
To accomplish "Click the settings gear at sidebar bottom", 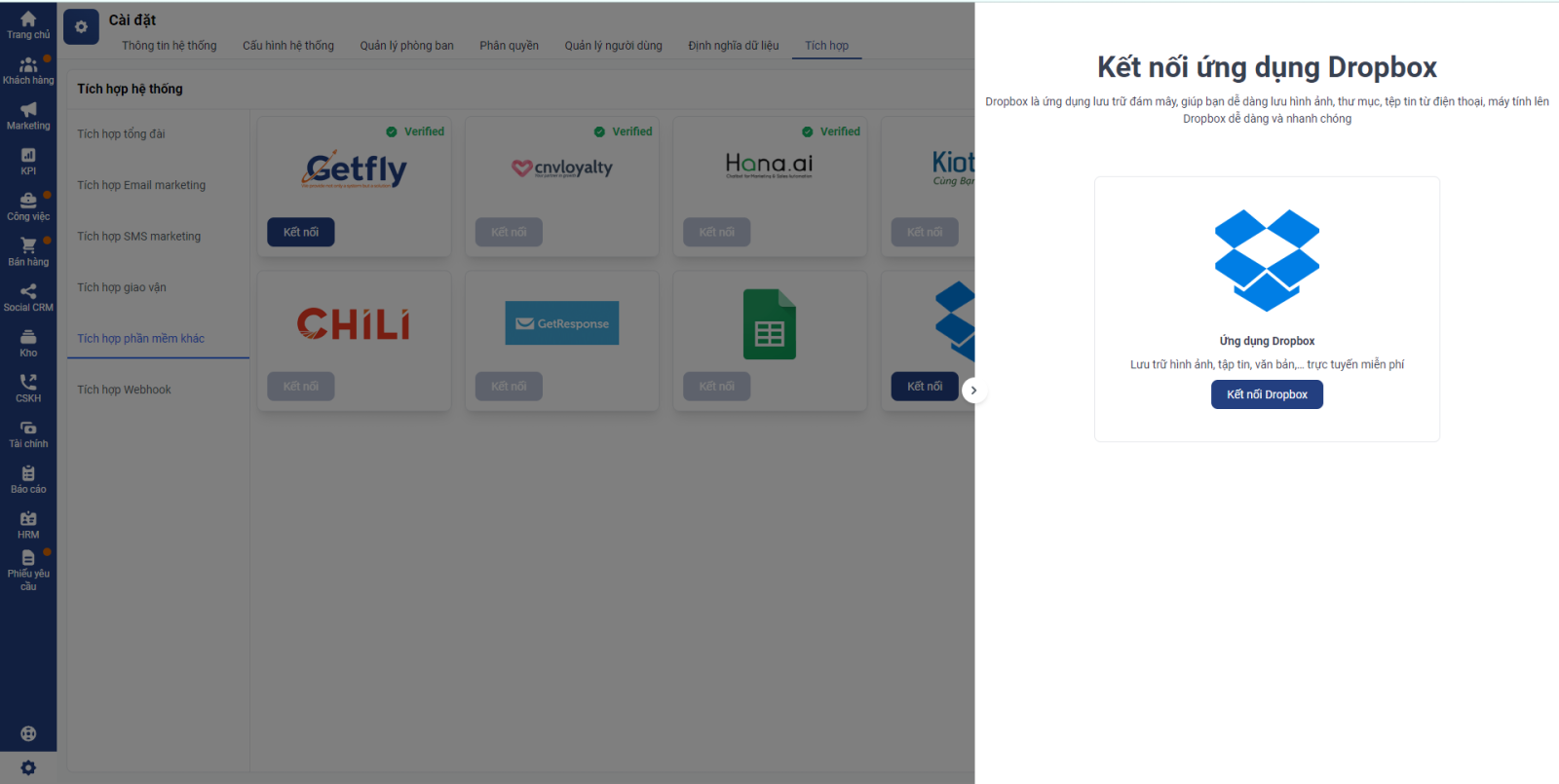I will click(28, 767).
